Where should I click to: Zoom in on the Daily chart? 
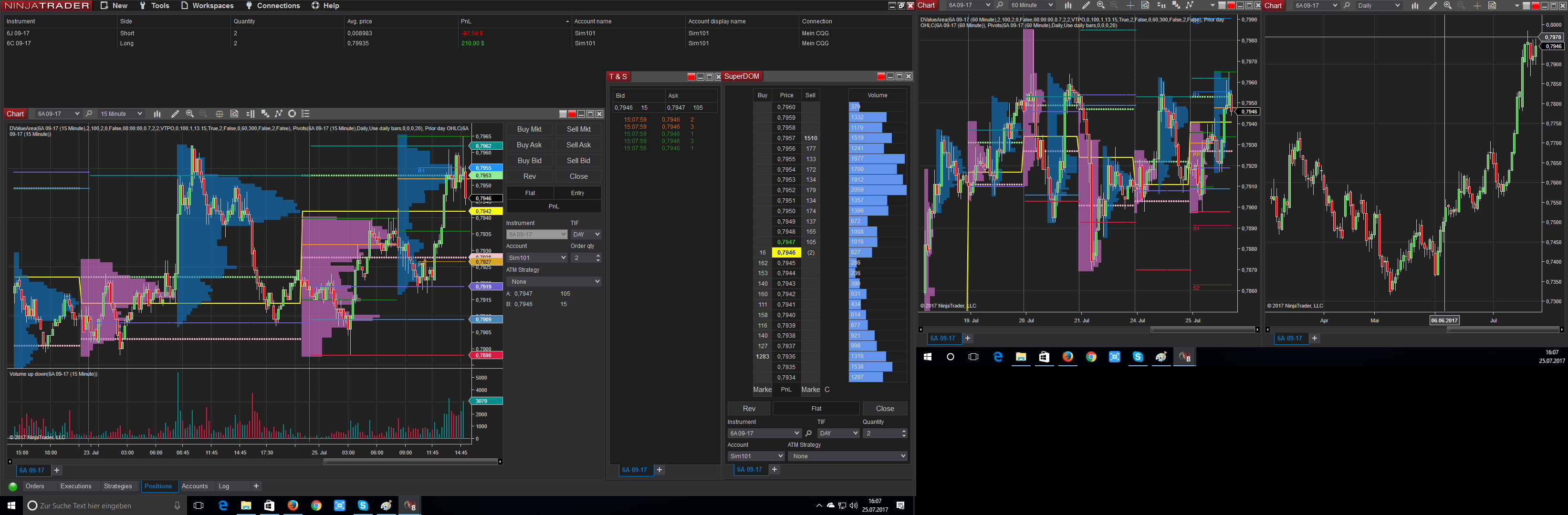pos(1447,5)
